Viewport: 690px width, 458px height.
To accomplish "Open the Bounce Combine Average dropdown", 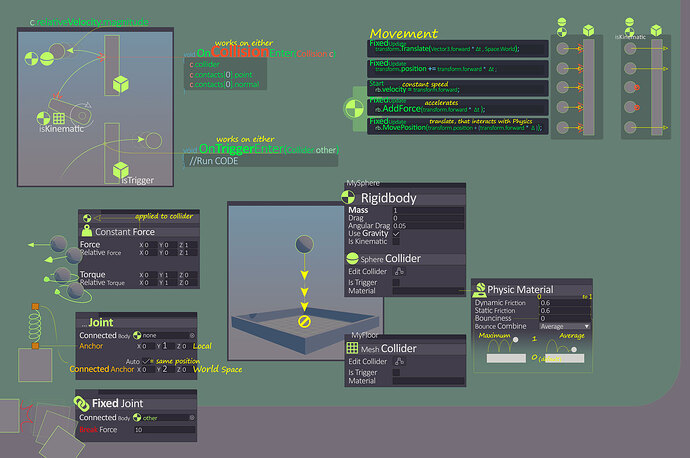I will pyautogui.click(x=565, y=326).
